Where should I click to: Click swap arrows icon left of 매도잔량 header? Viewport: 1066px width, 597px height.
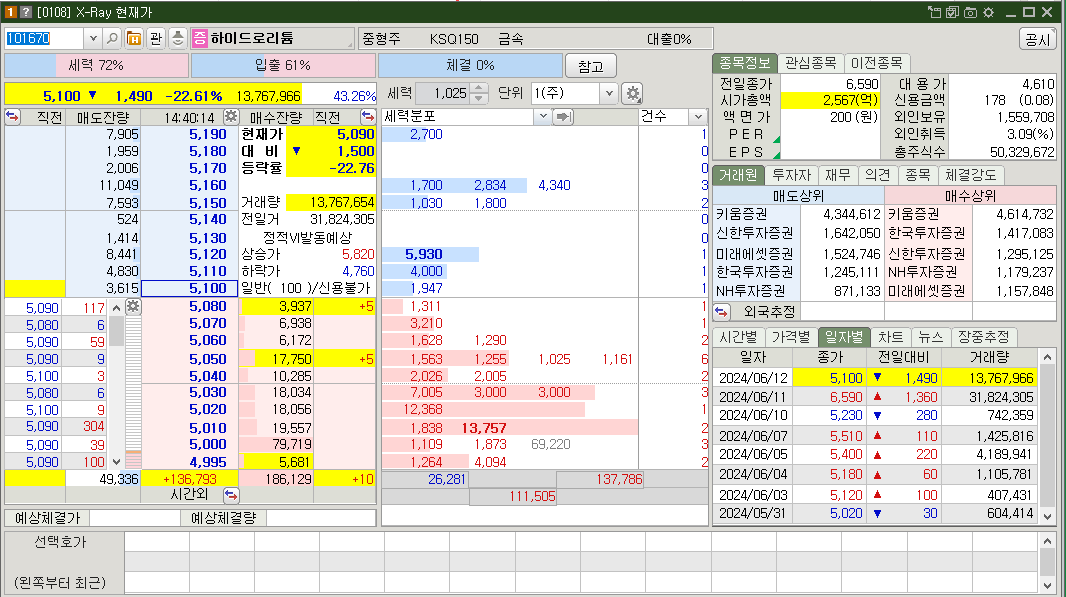(x=13, y=116)
